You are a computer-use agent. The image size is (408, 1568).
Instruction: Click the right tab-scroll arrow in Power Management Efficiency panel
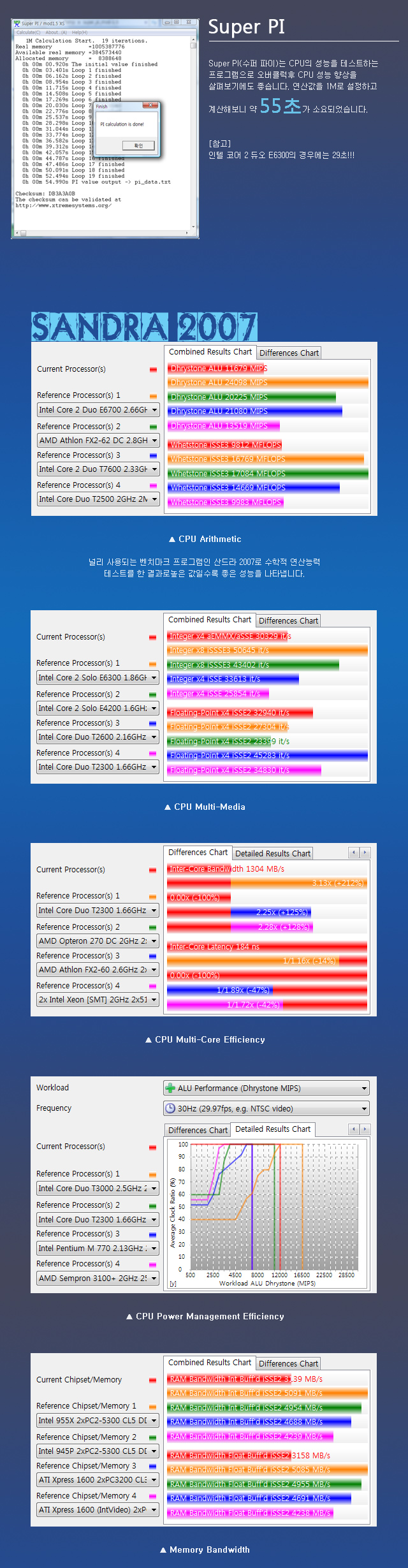[365, 1129]
